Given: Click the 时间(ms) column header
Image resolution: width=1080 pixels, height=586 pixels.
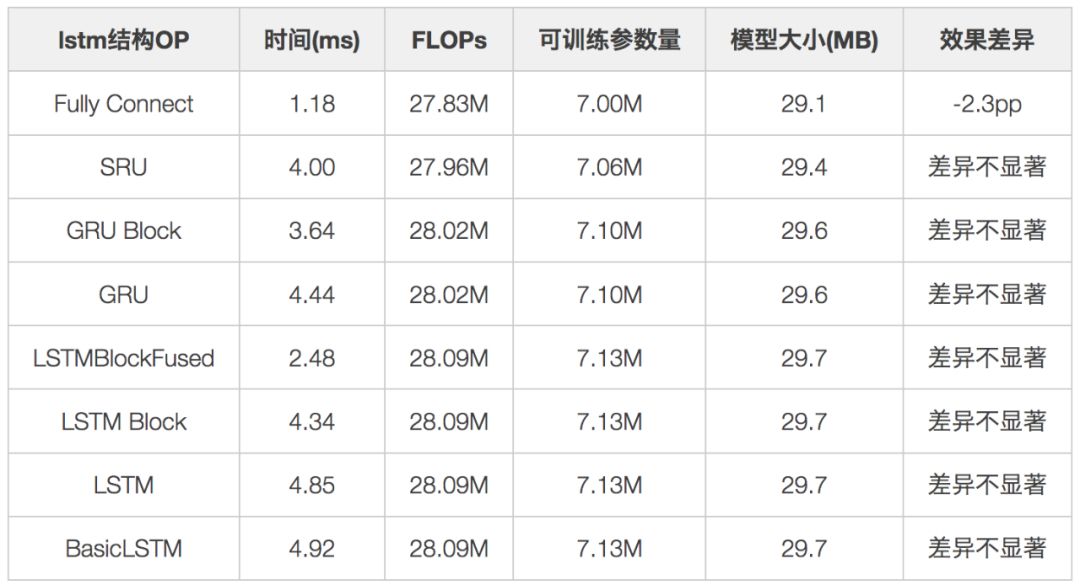Looking at the screenshot, I should click(311, 40).
